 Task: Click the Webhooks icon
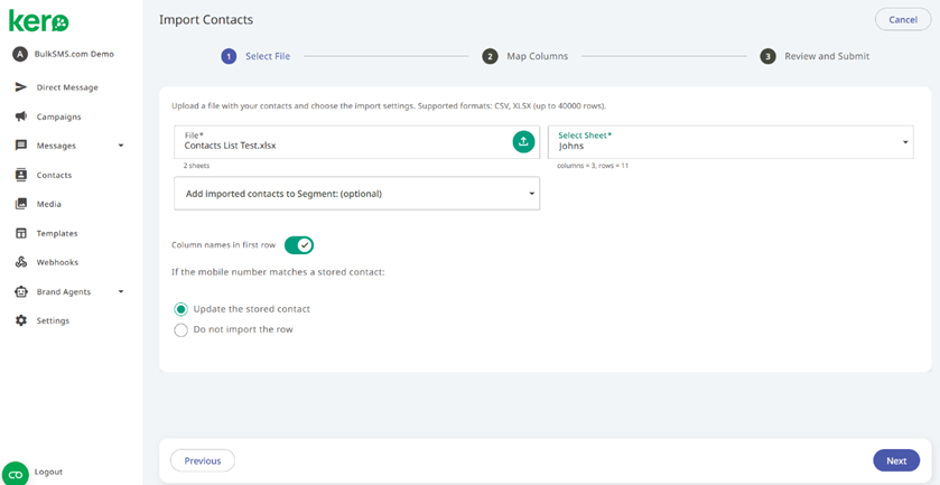point(21,262)
